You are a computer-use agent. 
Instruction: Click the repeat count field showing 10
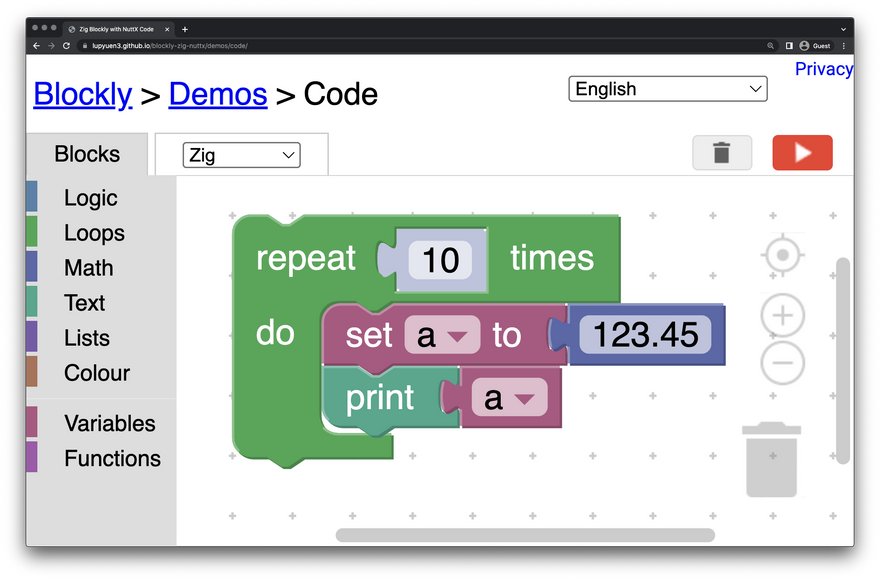coord(440,260)
